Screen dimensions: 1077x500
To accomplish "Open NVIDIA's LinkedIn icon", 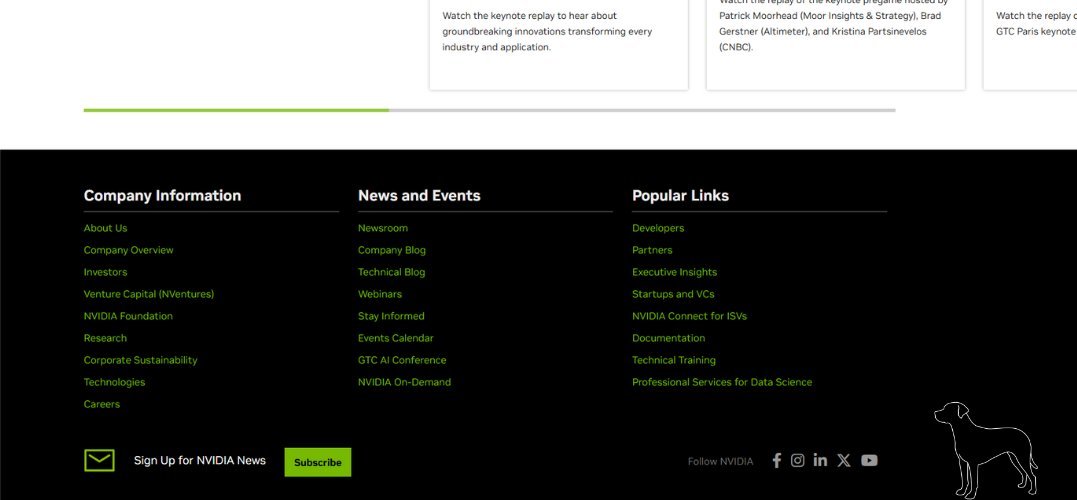I will click(x=820, y=460).
